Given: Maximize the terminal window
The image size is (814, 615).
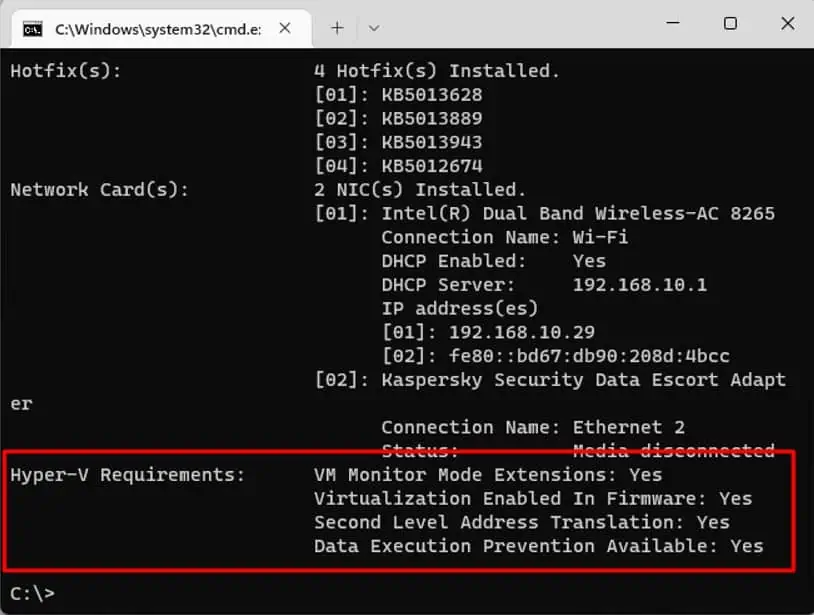Looking at the screenshot, I should [730, 23].
